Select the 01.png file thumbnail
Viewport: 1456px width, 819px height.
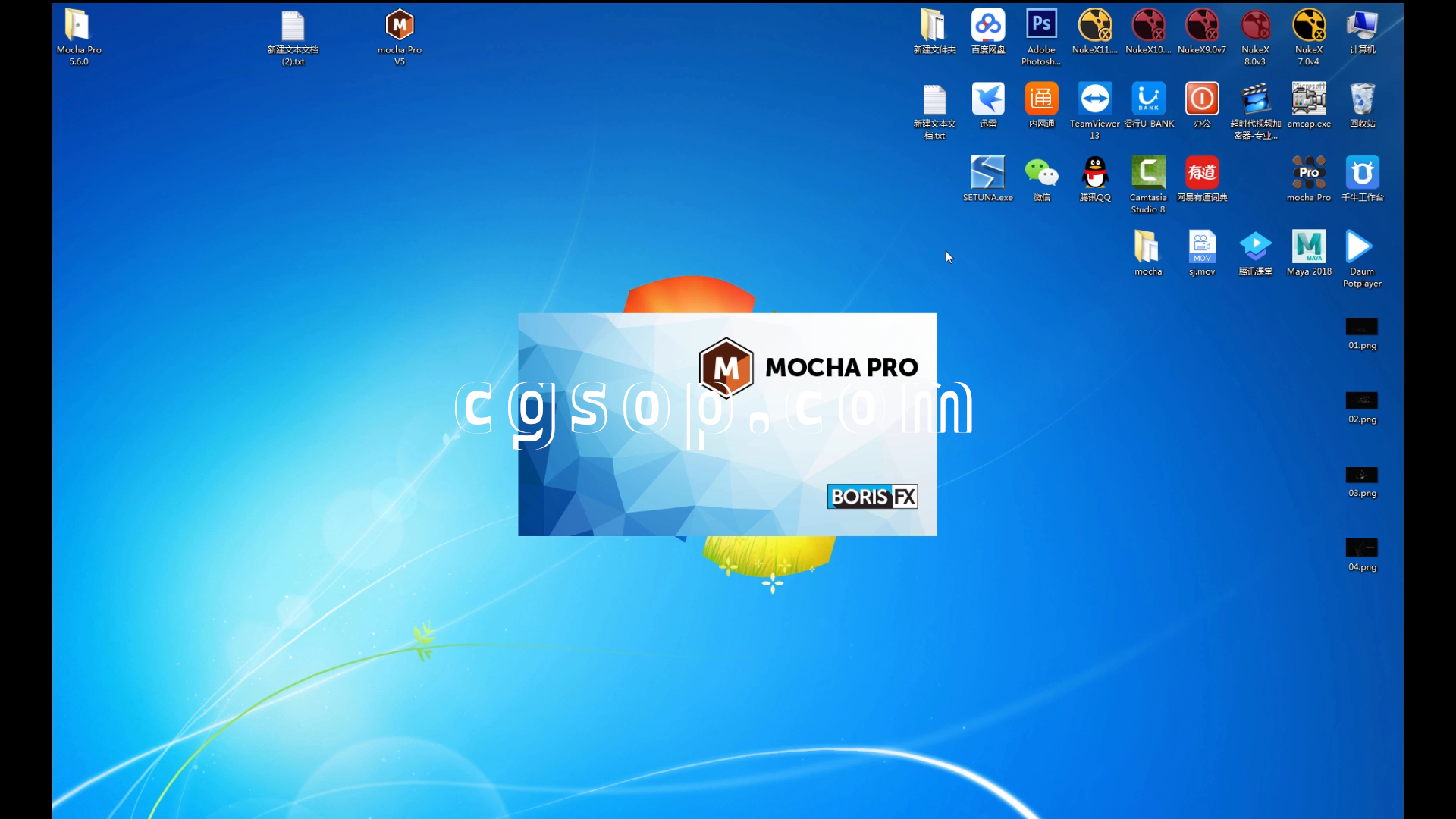(1362, 328)
